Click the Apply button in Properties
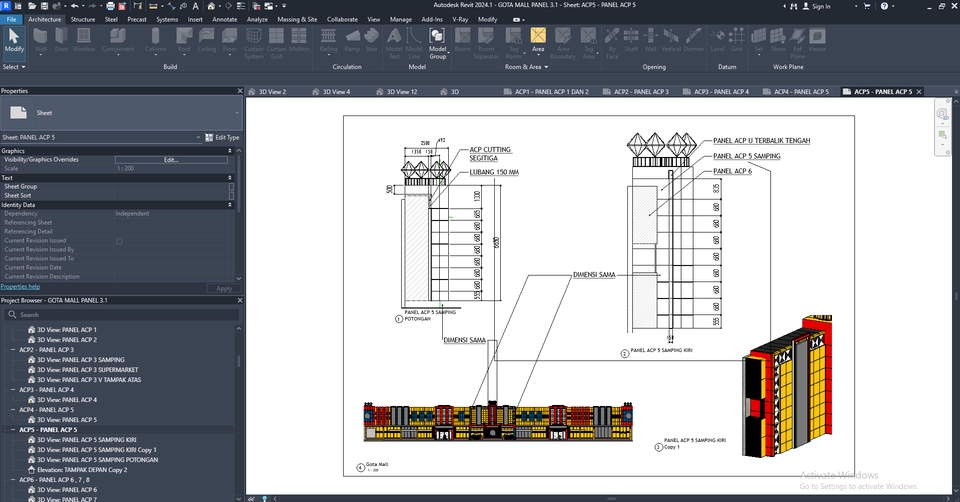This screenshot has height=502, width=960. click(x=224, y=288)
